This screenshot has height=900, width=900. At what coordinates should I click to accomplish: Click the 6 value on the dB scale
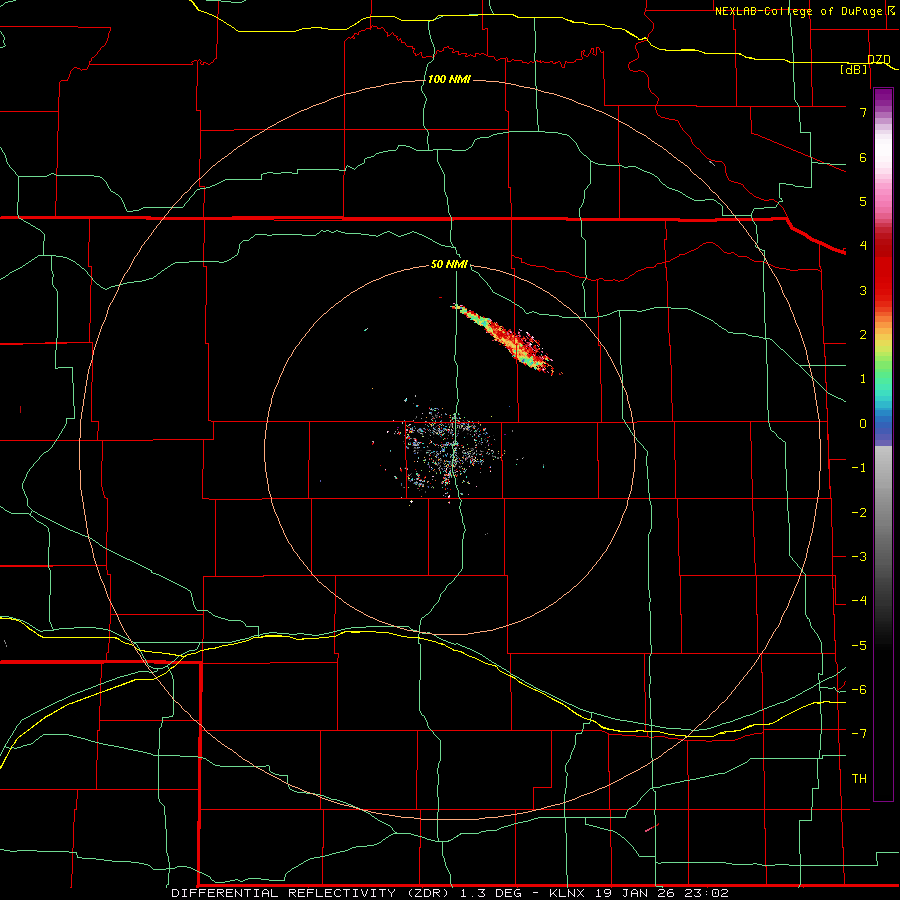coord(863,157)
